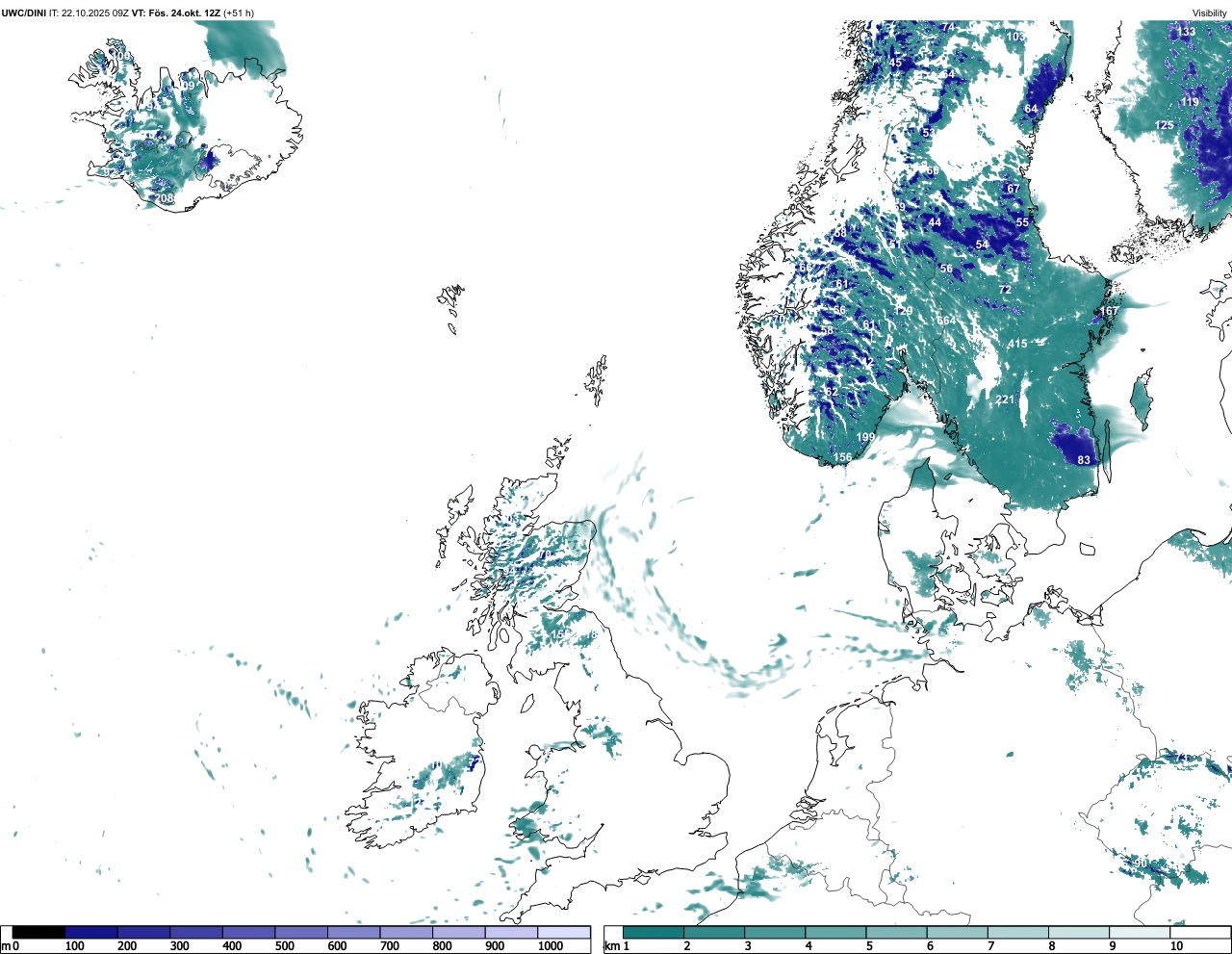Click the 1000 label on meter scale
The height and width of the screenshot is (954, 1232).
coord(551,946)
